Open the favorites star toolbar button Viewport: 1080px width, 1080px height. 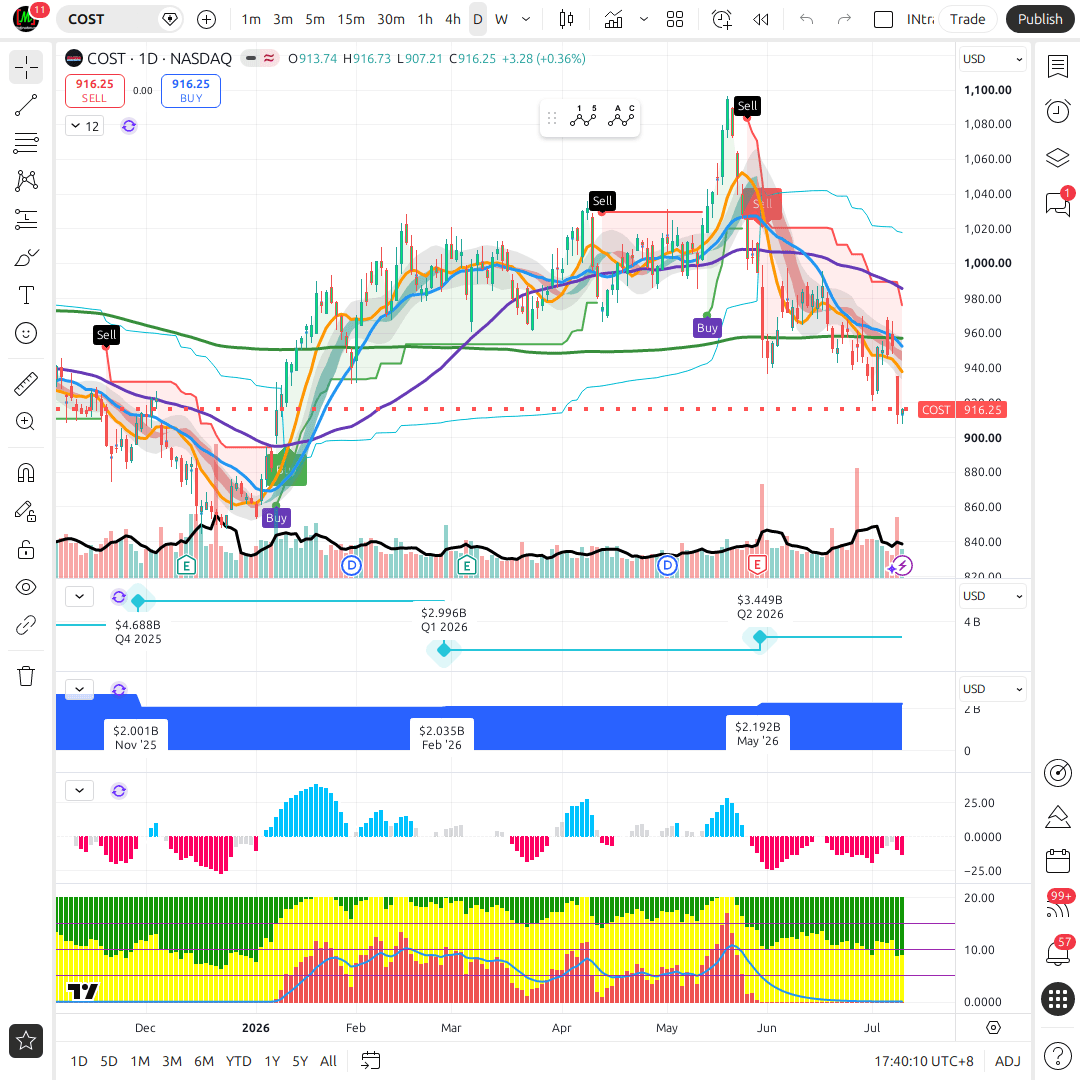click(26, 1041)
